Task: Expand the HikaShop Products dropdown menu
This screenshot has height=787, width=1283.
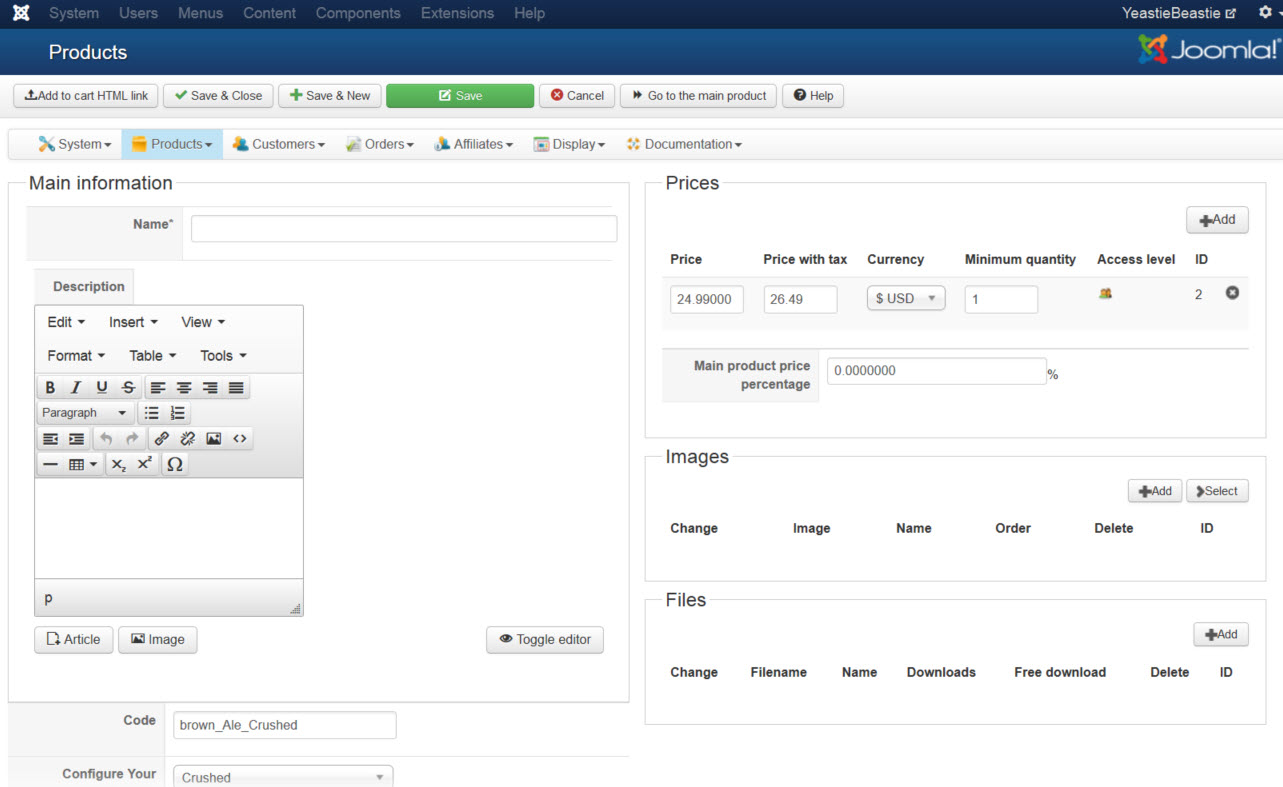Action: tap(172, 144)
